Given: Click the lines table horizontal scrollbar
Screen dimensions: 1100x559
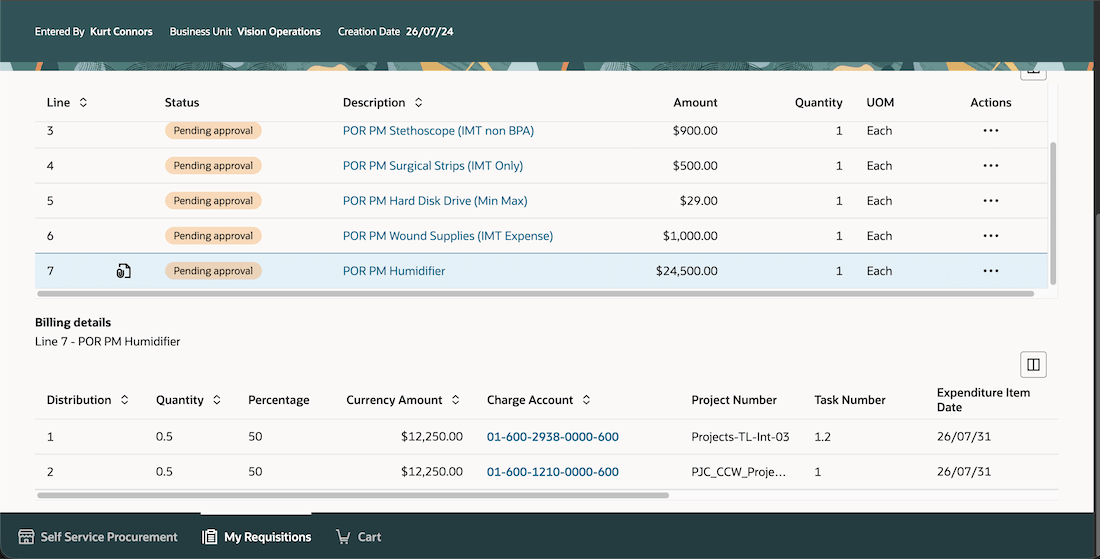Looking at the screenshot, I should (535, 294).
